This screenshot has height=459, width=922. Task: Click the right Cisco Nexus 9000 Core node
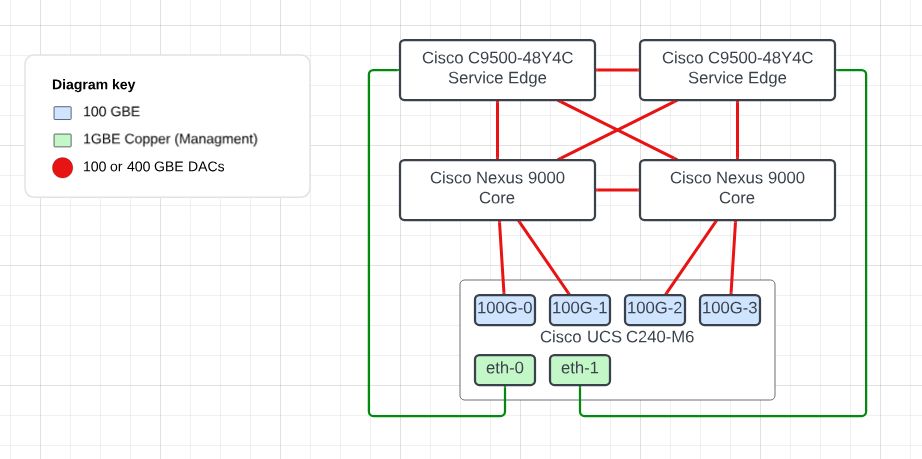pos(737,189)
